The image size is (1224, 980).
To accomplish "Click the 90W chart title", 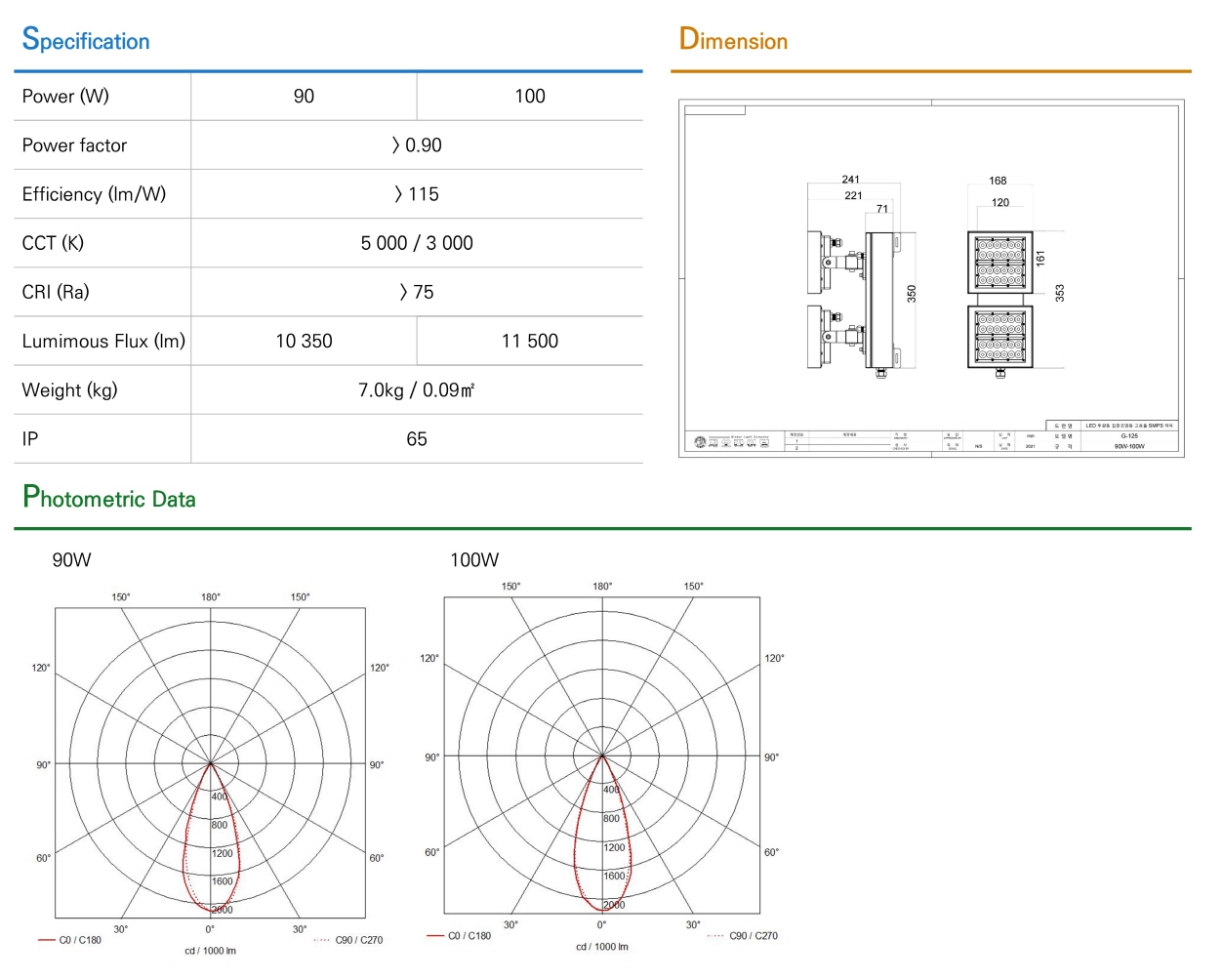I will pos(71,560).
